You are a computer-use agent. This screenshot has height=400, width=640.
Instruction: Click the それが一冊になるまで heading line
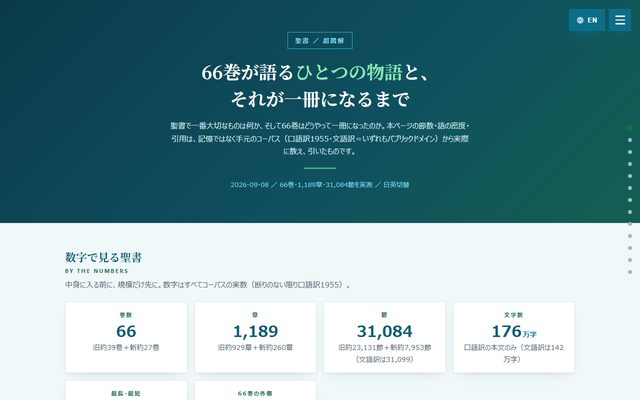click(x=320, y=99)
